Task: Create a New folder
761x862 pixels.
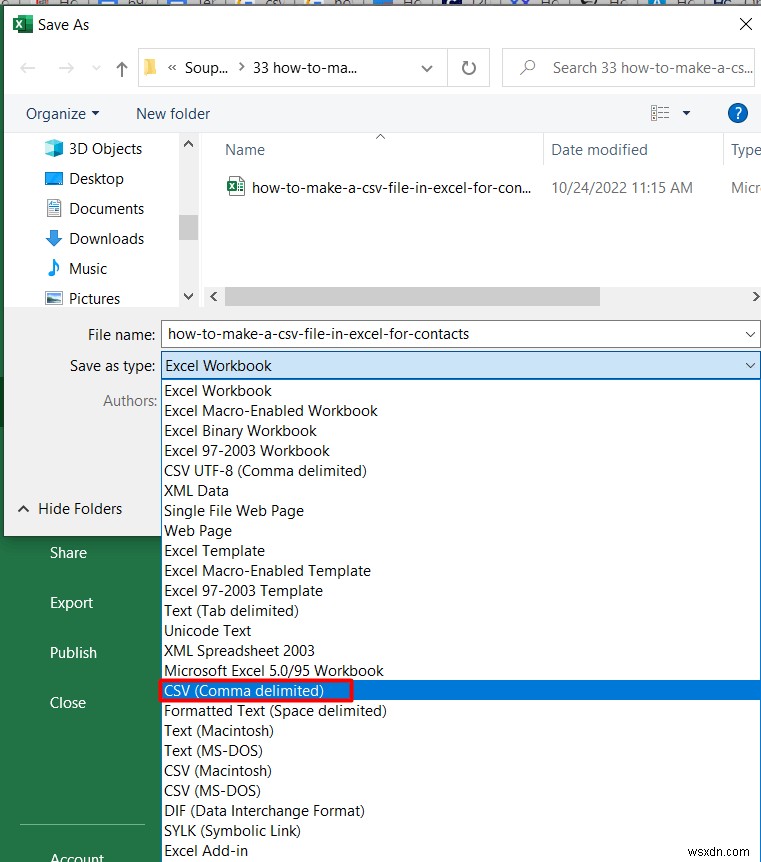Action: (x=172, y=113)
